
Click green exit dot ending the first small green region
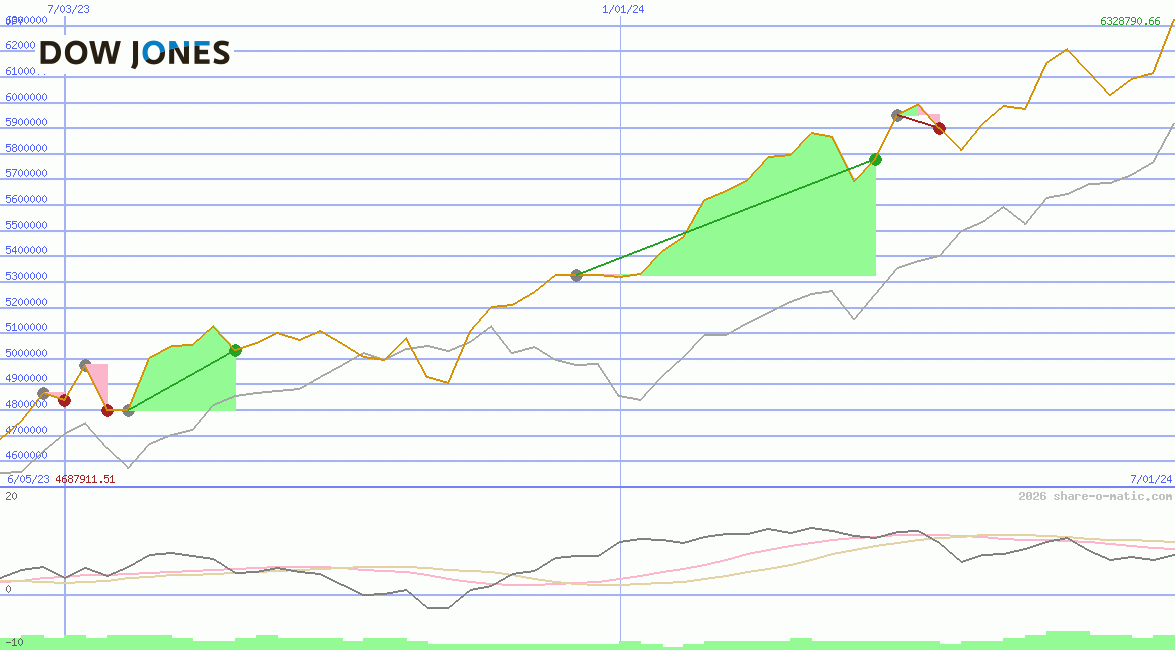[x=235, y=350]
